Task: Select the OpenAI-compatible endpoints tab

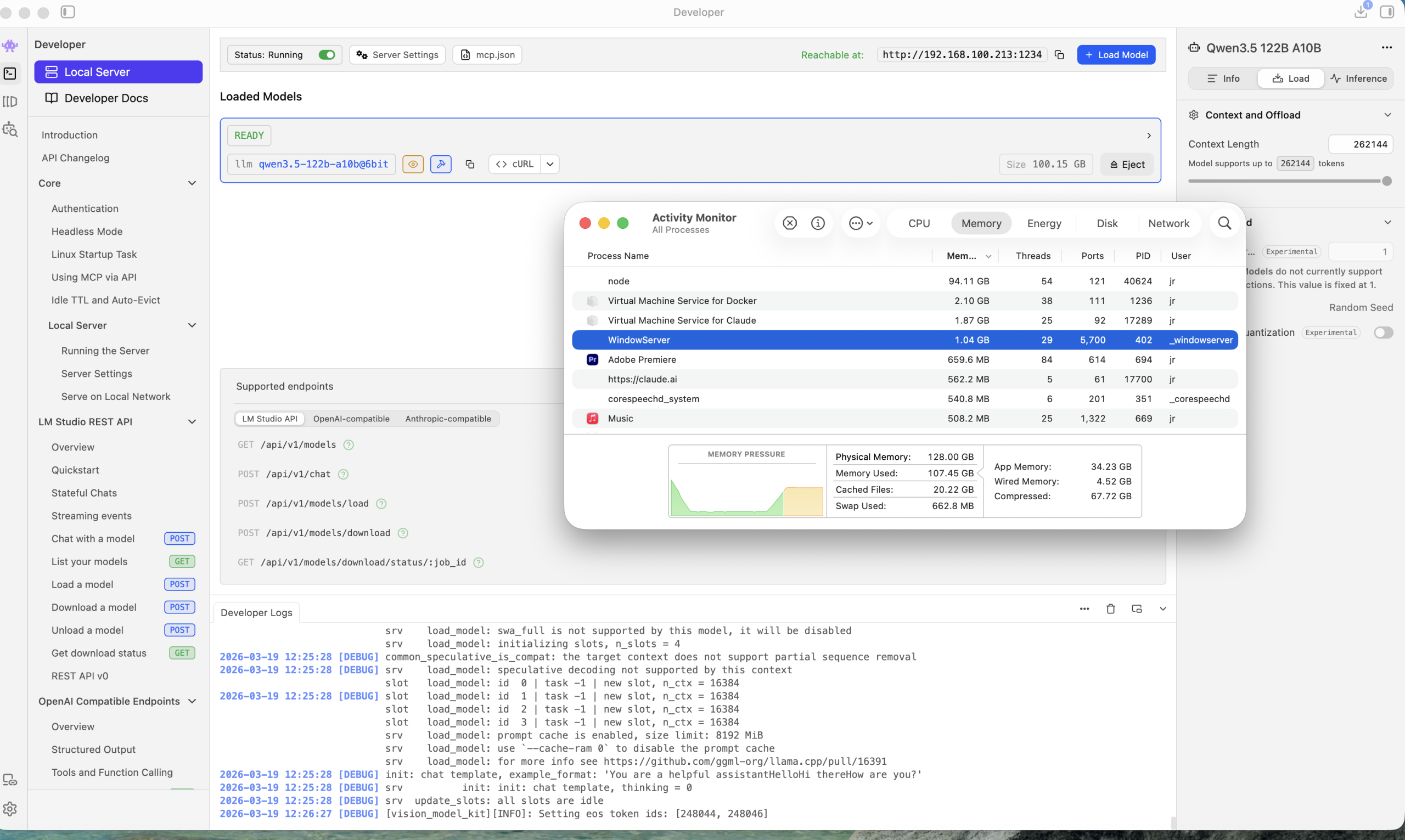Action: (352, 419)
